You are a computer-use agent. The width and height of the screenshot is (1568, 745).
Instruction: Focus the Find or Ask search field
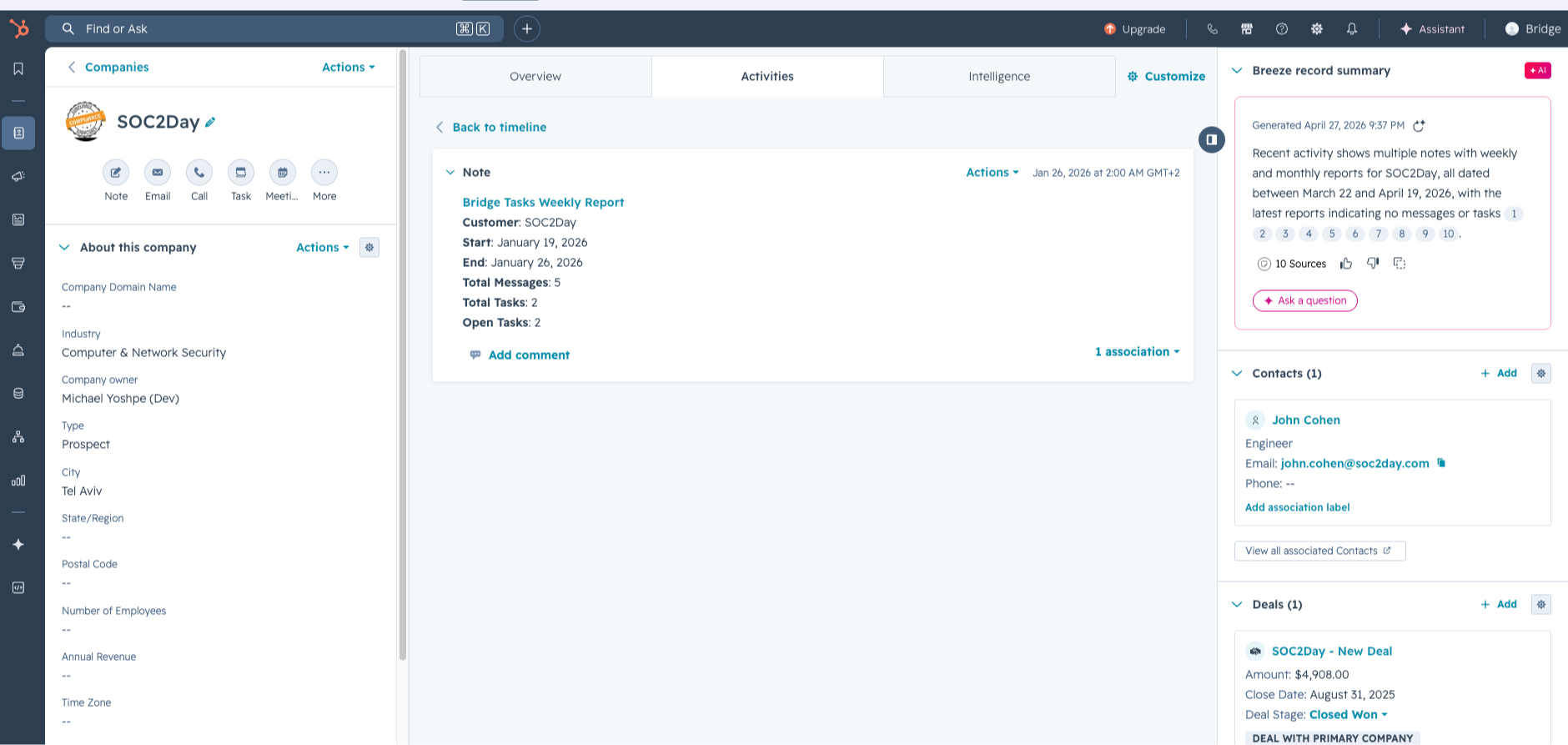click(x=274, y=28)
